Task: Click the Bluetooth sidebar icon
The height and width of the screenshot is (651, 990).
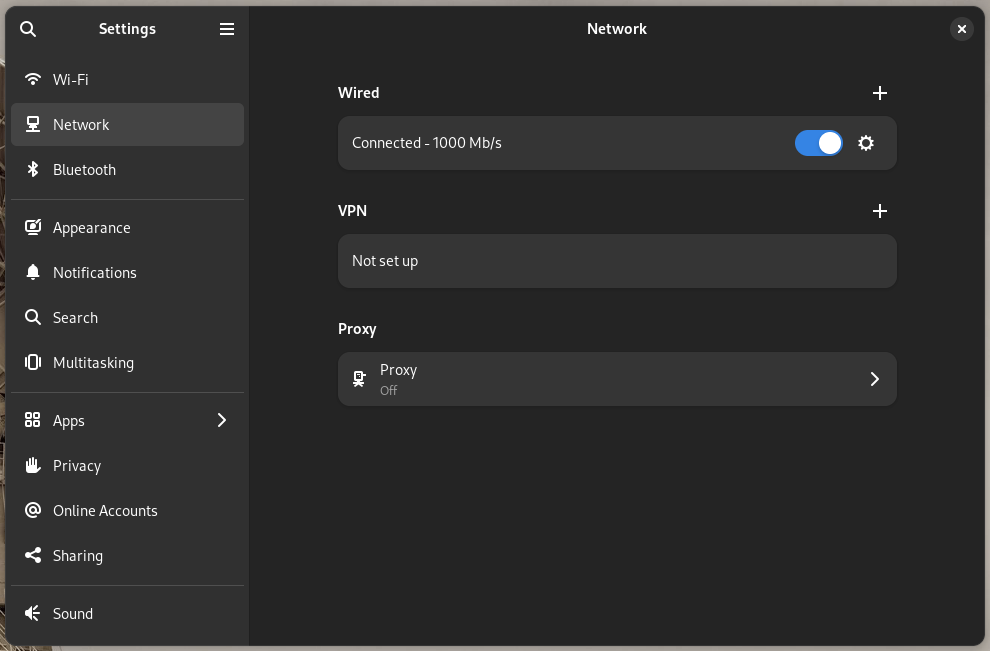Action: point(33,169)
